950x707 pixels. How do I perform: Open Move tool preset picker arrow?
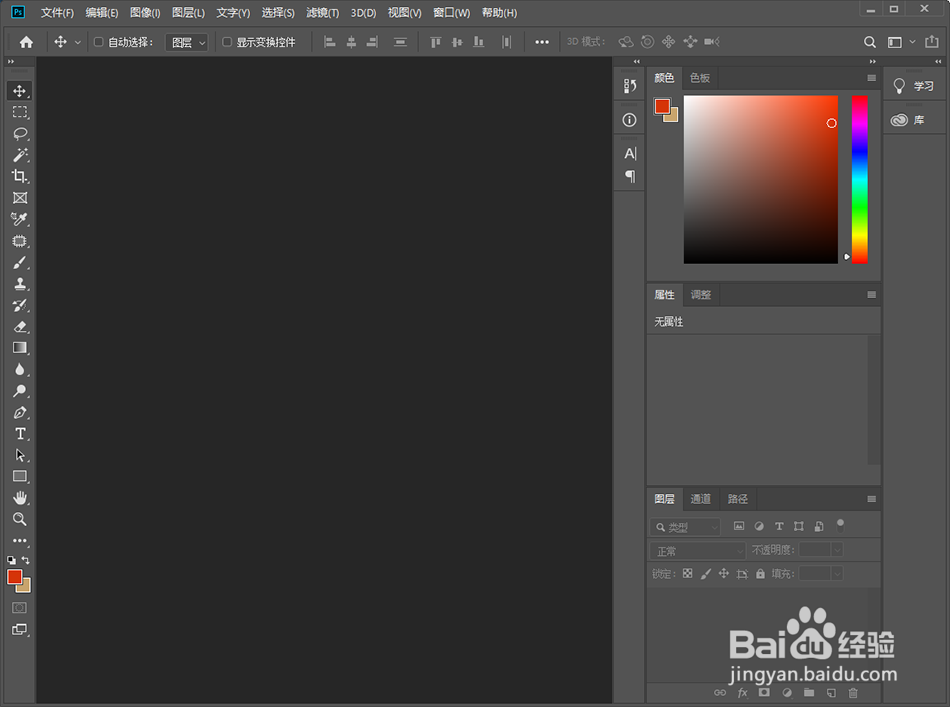(x=77, y=42)
